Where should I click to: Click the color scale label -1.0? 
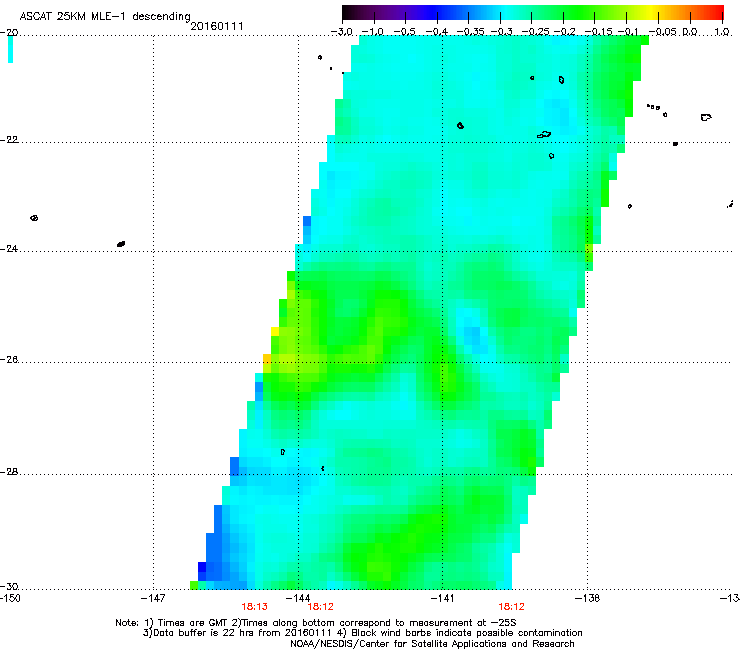(x=372, y=32)
